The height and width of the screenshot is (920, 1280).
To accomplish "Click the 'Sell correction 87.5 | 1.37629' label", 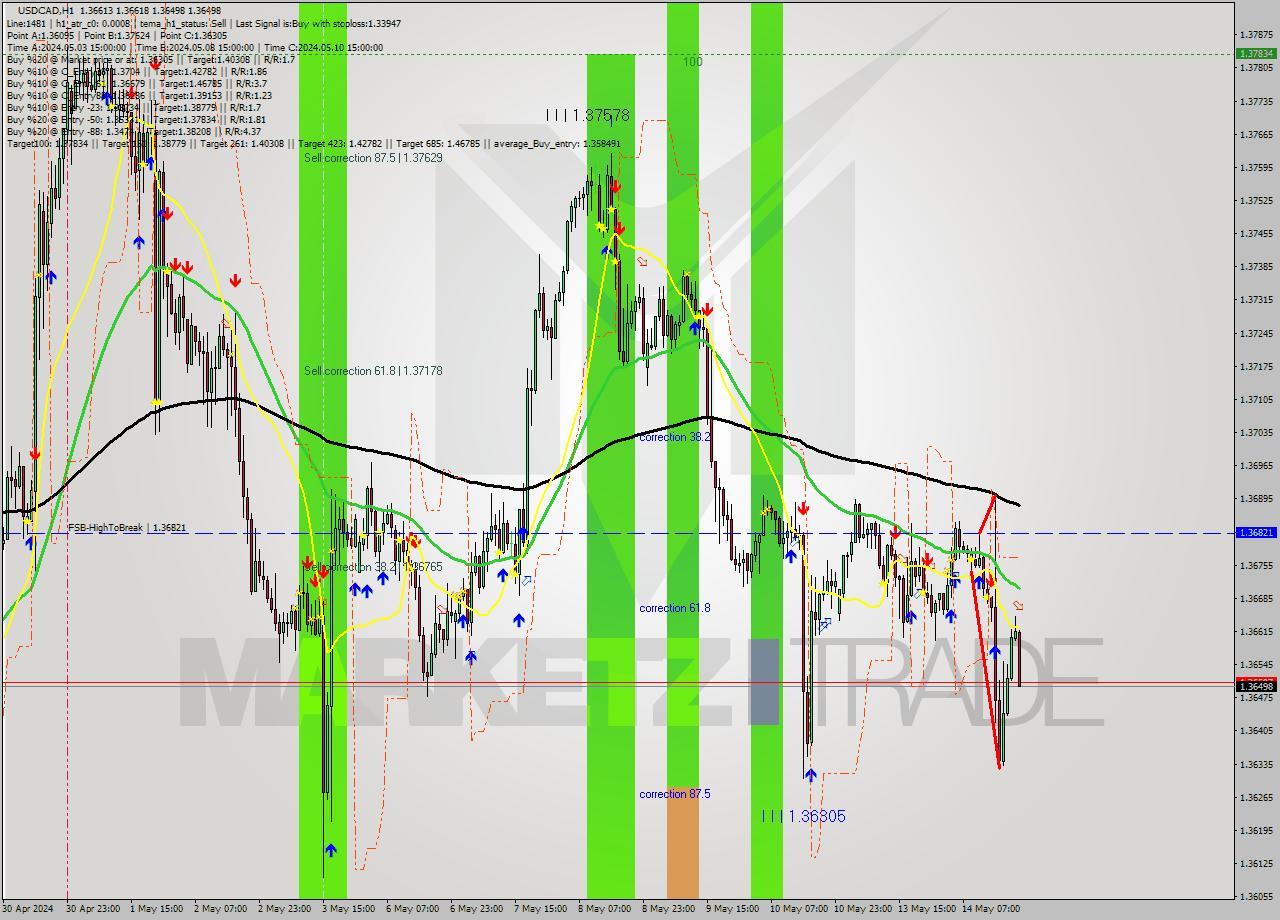I will tap(373, 158).
